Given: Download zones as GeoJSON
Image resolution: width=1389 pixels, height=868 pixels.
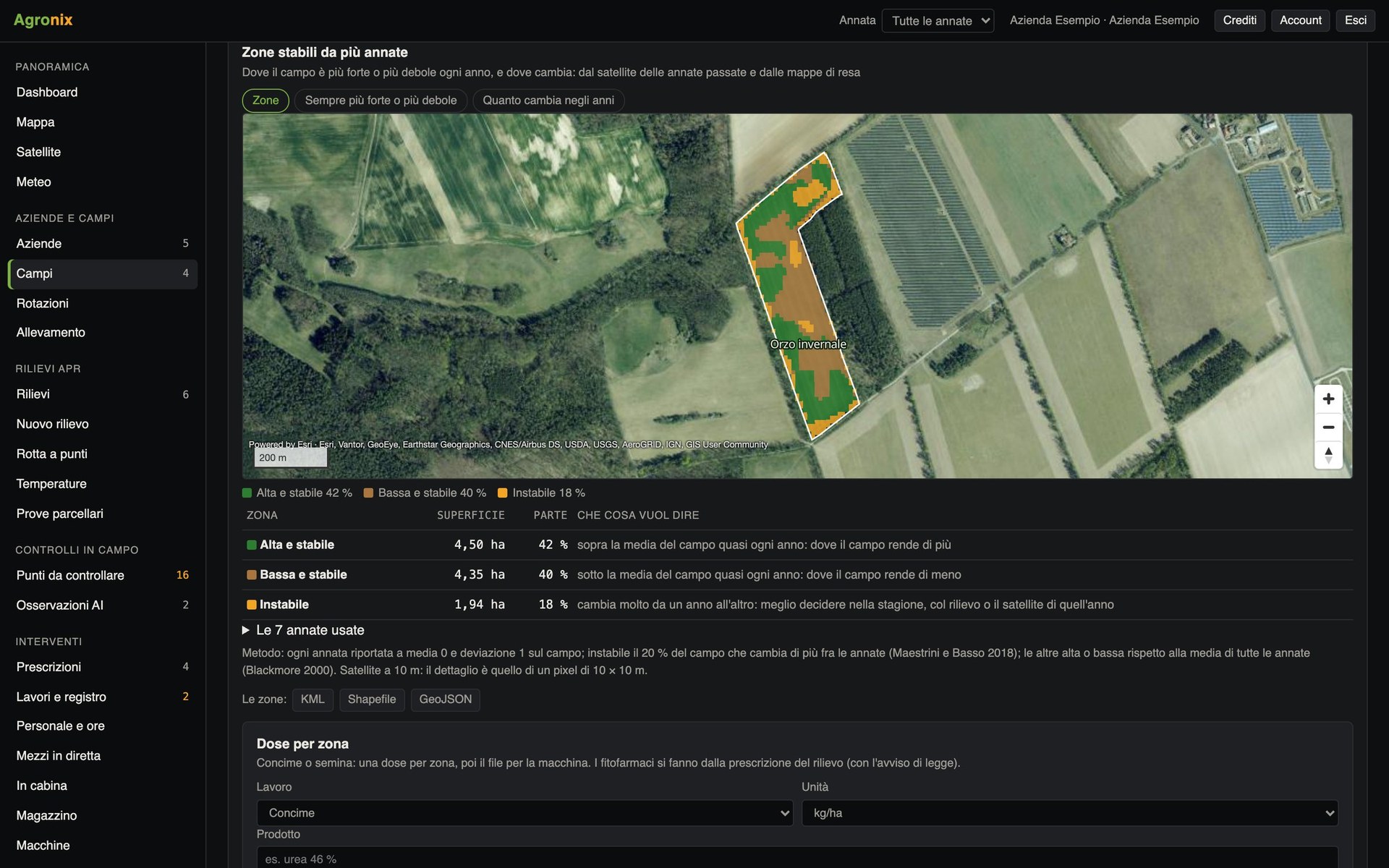Looking at the screenshot, I should click(x=445, y=699).
